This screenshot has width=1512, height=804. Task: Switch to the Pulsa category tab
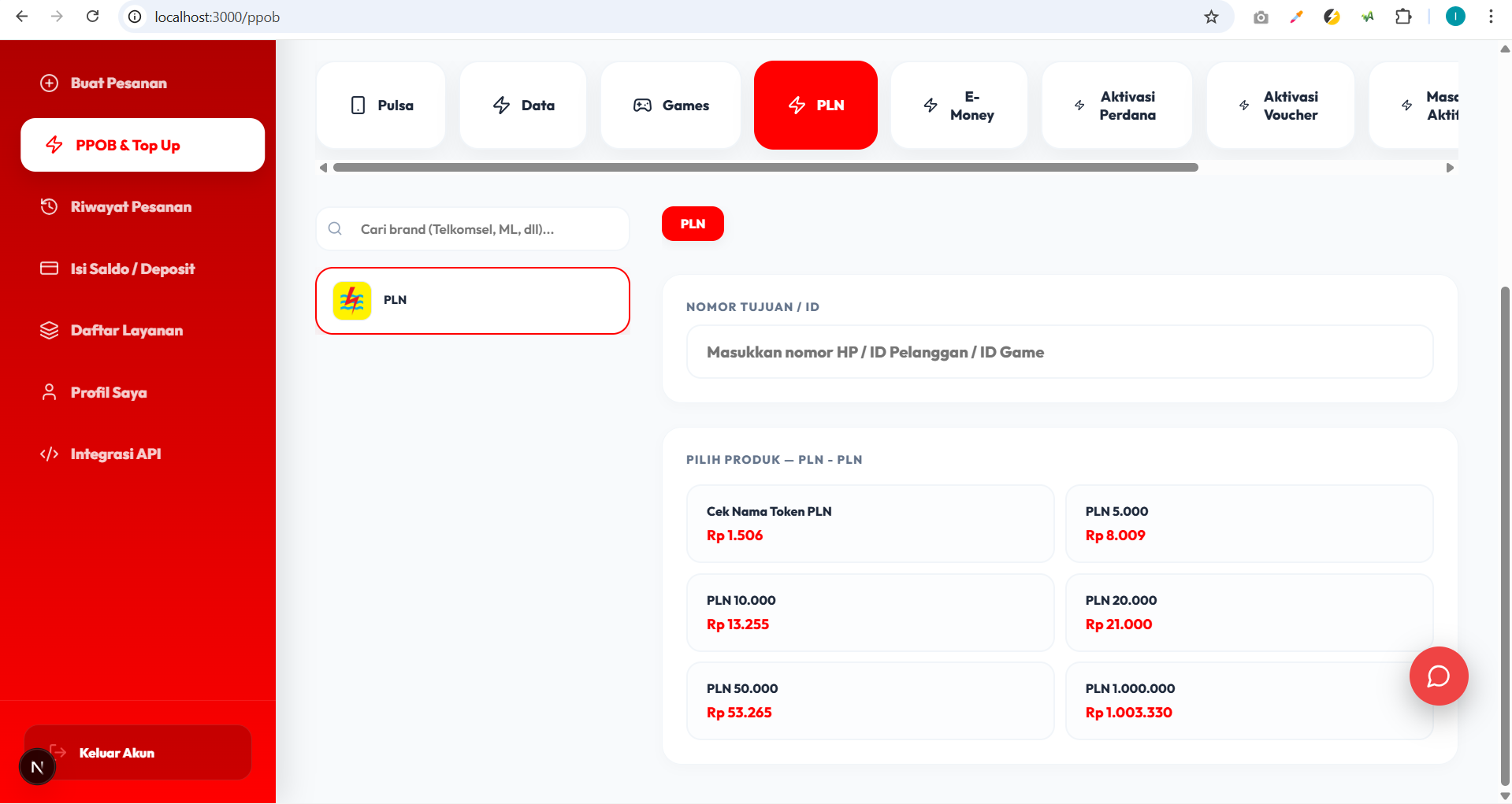tap(381, 106)
